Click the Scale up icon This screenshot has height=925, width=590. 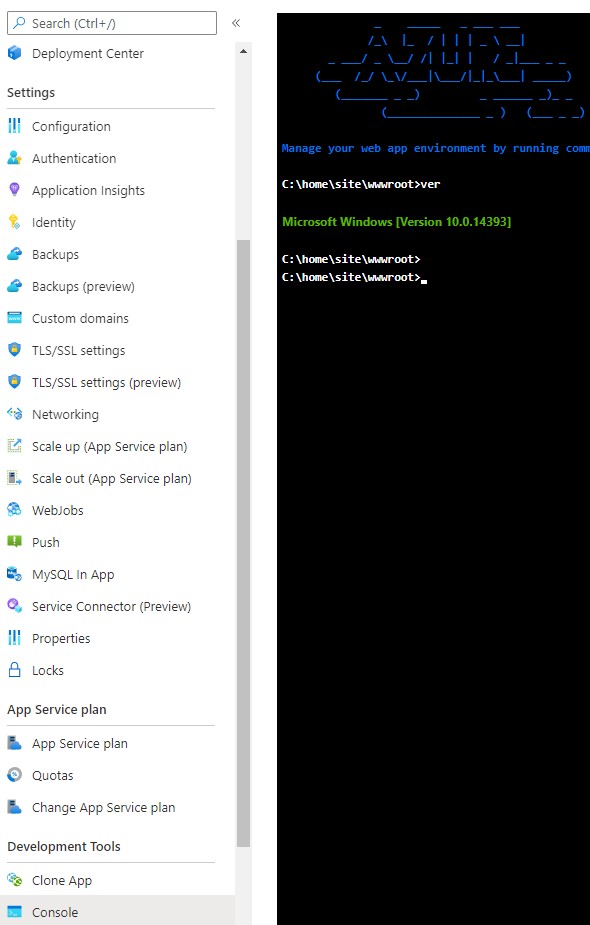[14, 446]
